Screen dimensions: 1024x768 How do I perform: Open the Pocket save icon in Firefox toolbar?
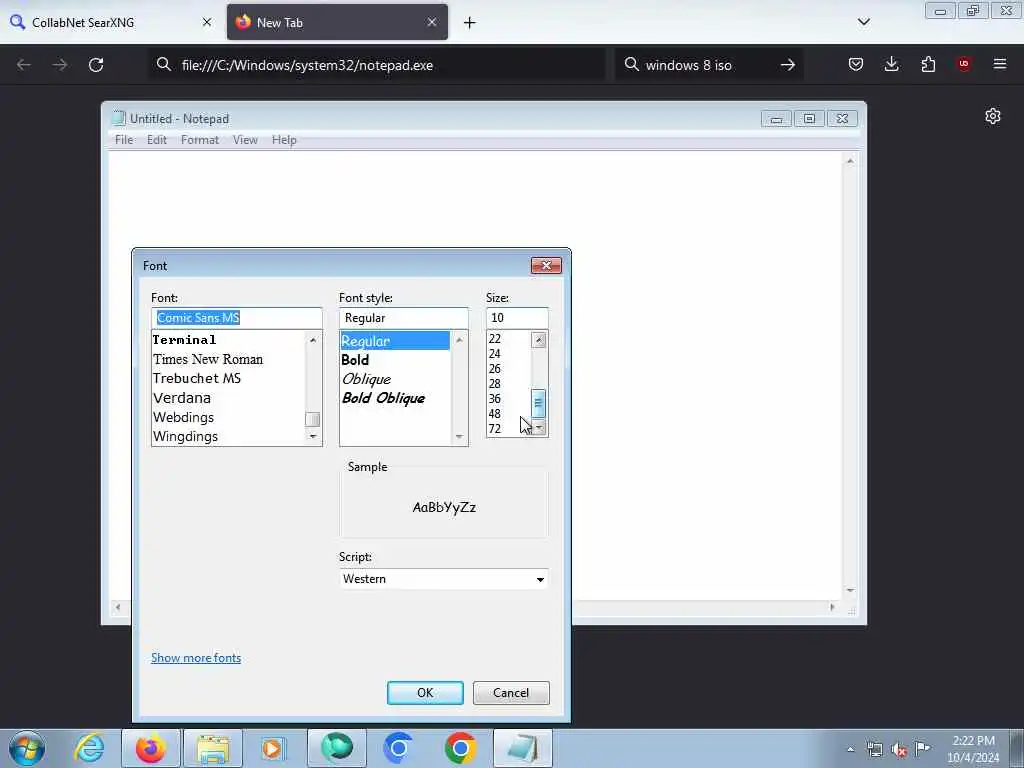[856, 64]
